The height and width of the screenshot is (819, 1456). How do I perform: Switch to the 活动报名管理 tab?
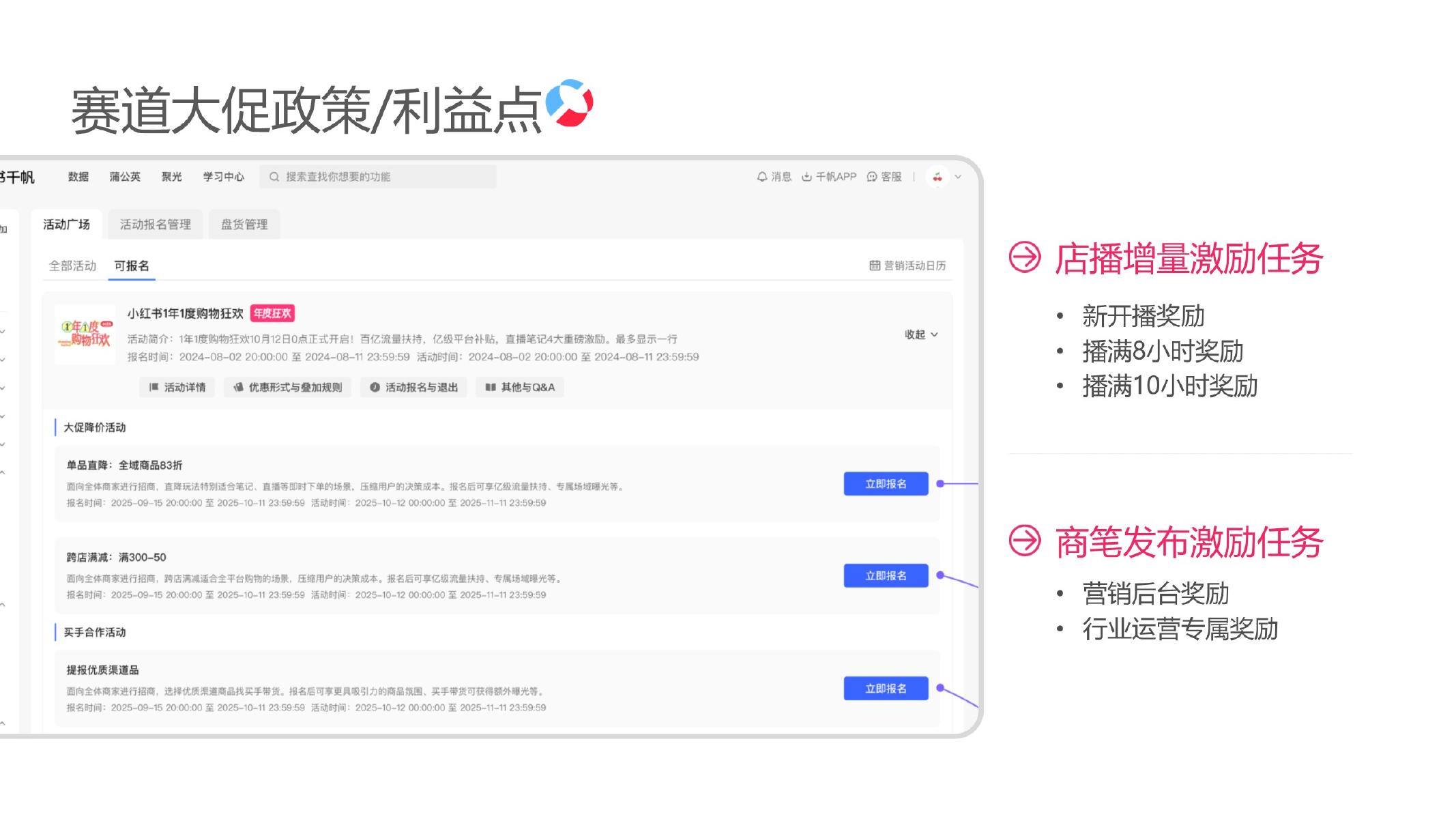click(155, 224)
